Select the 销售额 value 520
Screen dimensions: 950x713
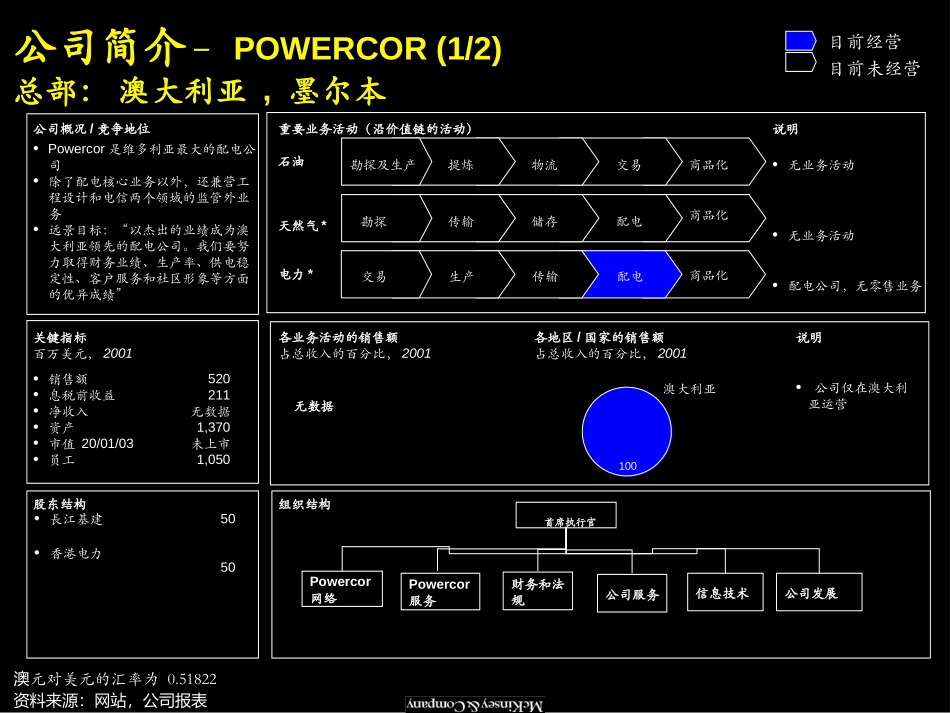[x=219, y=379]
